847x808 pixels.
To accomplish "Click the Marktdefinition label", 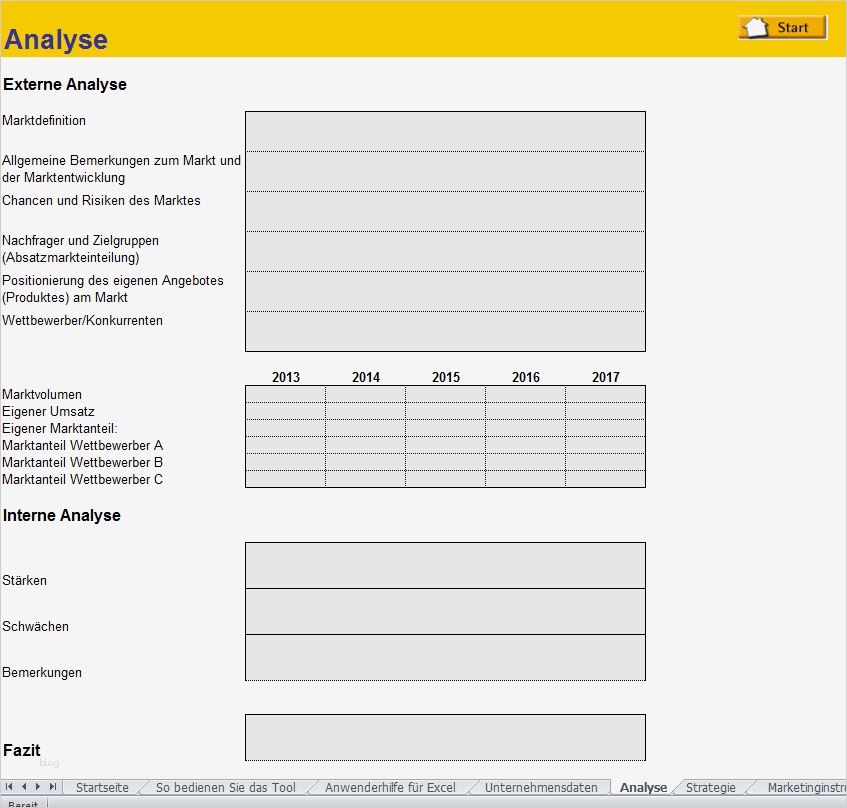I will point(44,120).
